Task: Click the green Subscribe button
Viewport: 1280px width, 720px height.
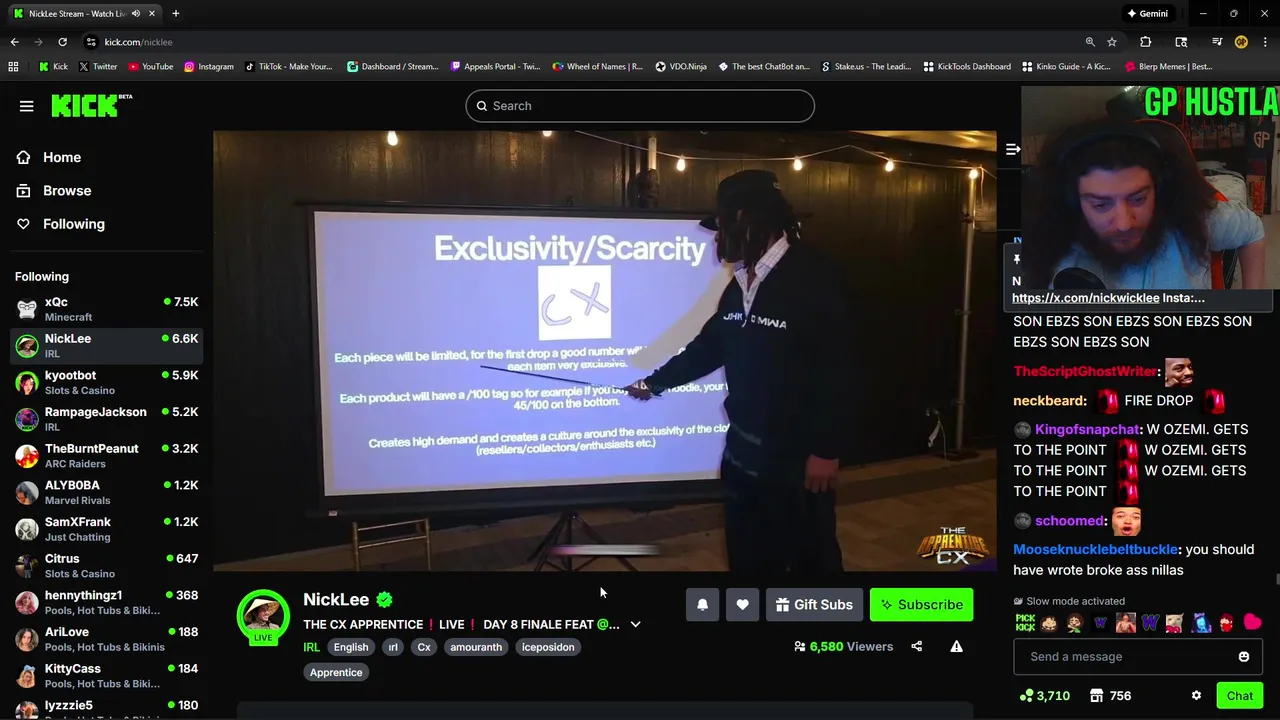Action: [x=921, y=605]
